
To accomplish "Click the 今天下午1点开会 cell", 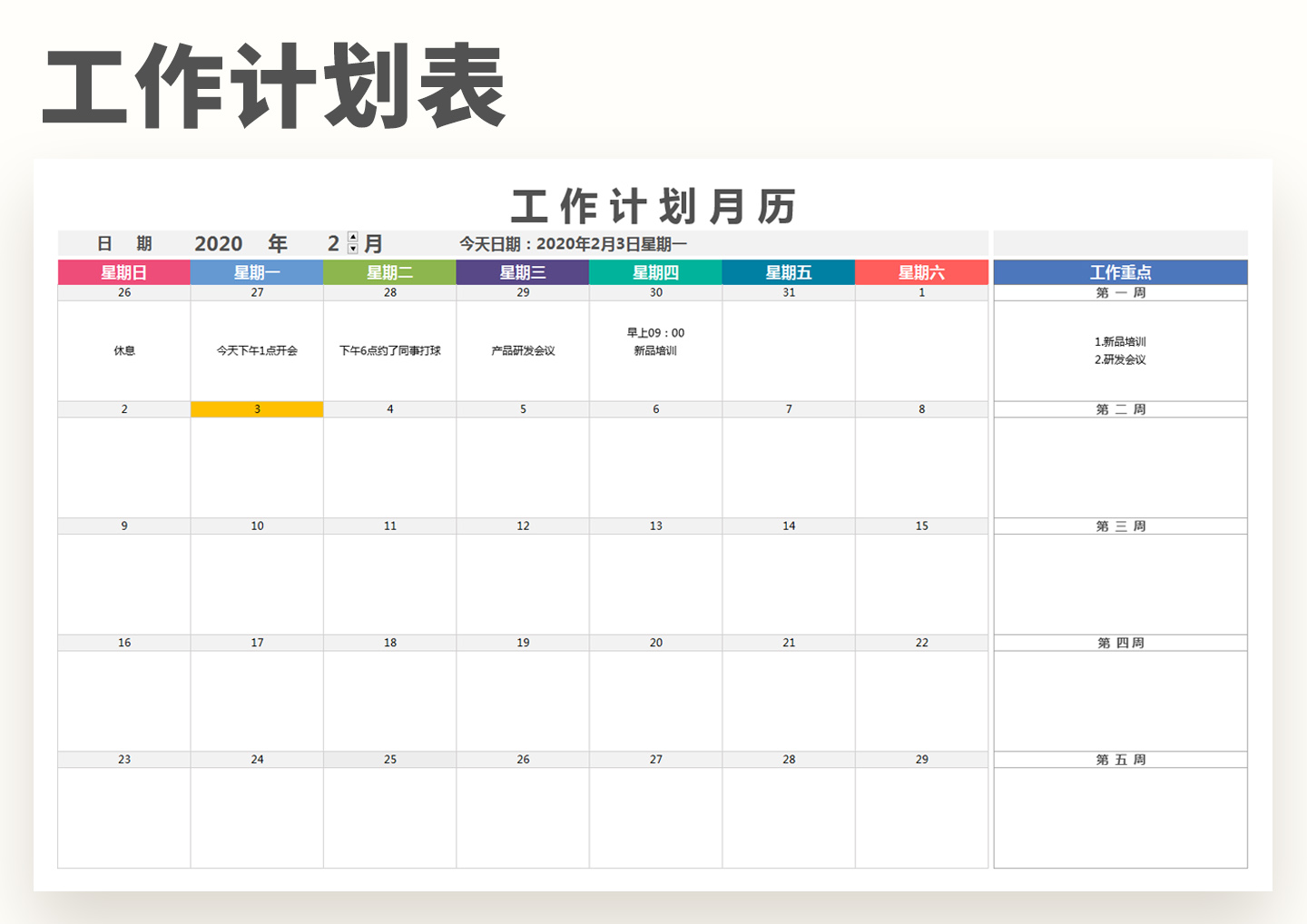I will tap(257, 350).
